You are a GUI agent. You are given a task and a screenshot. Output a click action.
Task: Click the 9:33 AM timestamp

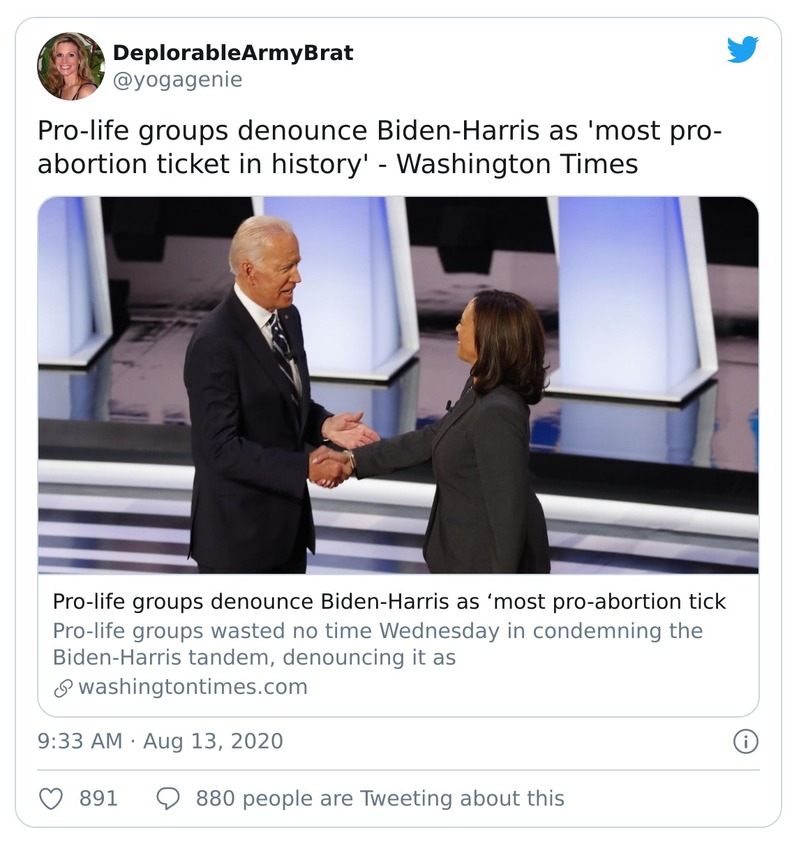pos(80,741)
